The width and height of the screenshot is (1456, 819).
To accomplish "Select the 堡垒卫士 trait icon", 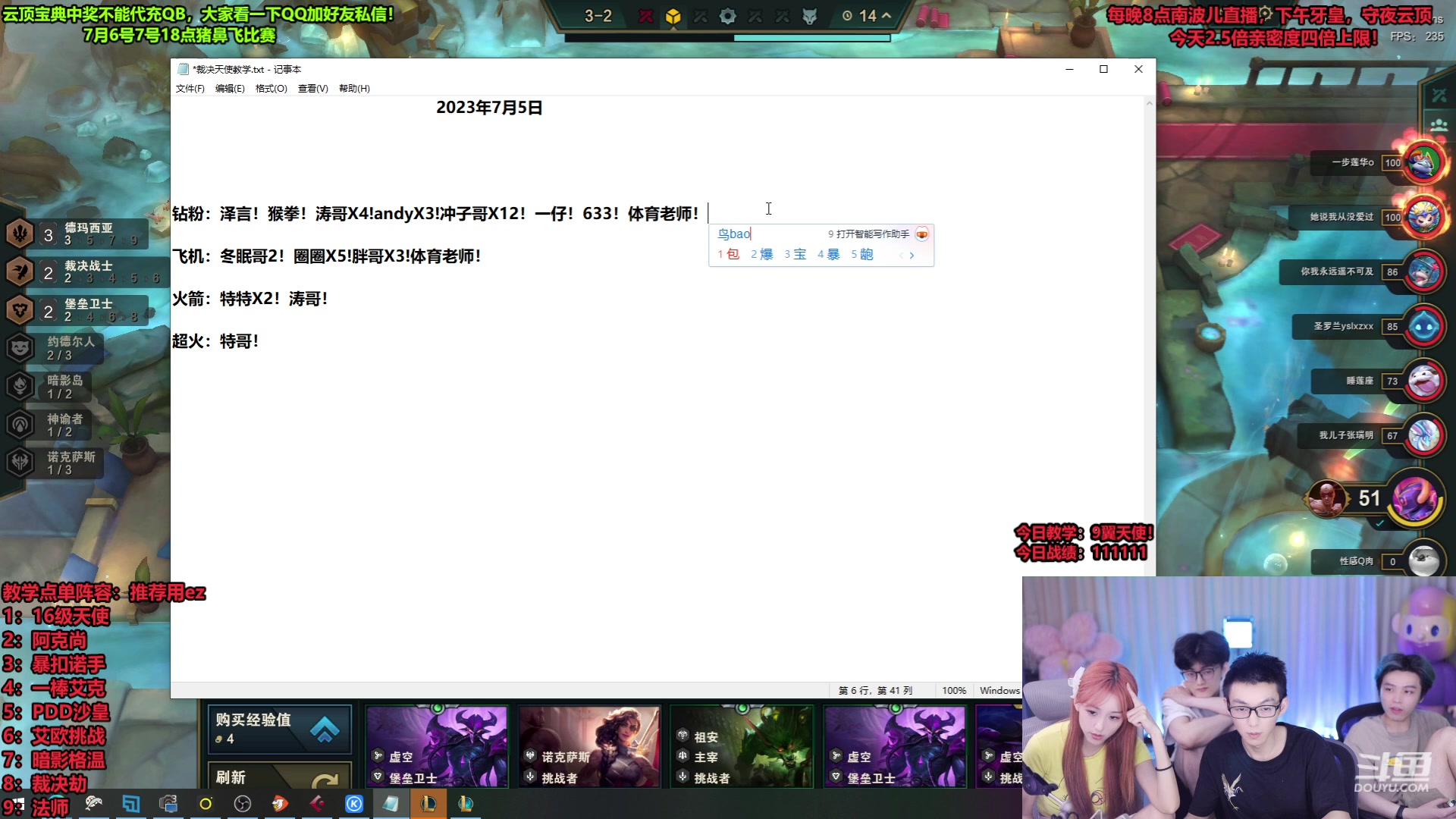I will (20, 309).
